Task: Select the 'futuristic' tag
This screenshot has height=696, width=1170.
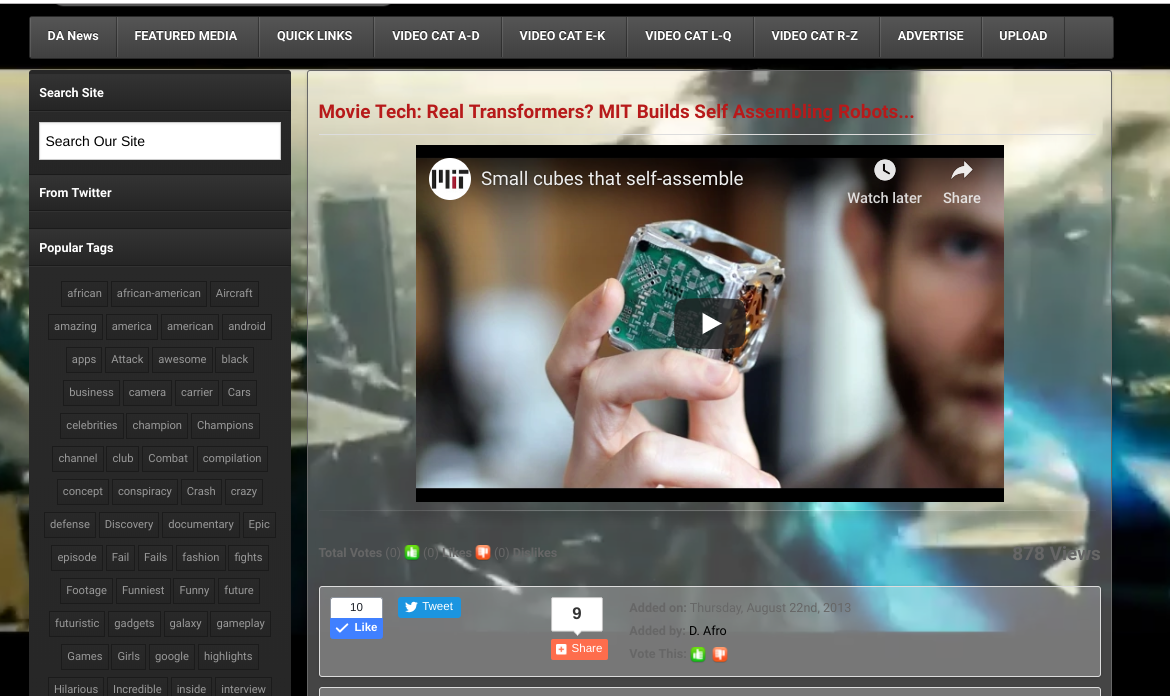Action: pos(77,624)
